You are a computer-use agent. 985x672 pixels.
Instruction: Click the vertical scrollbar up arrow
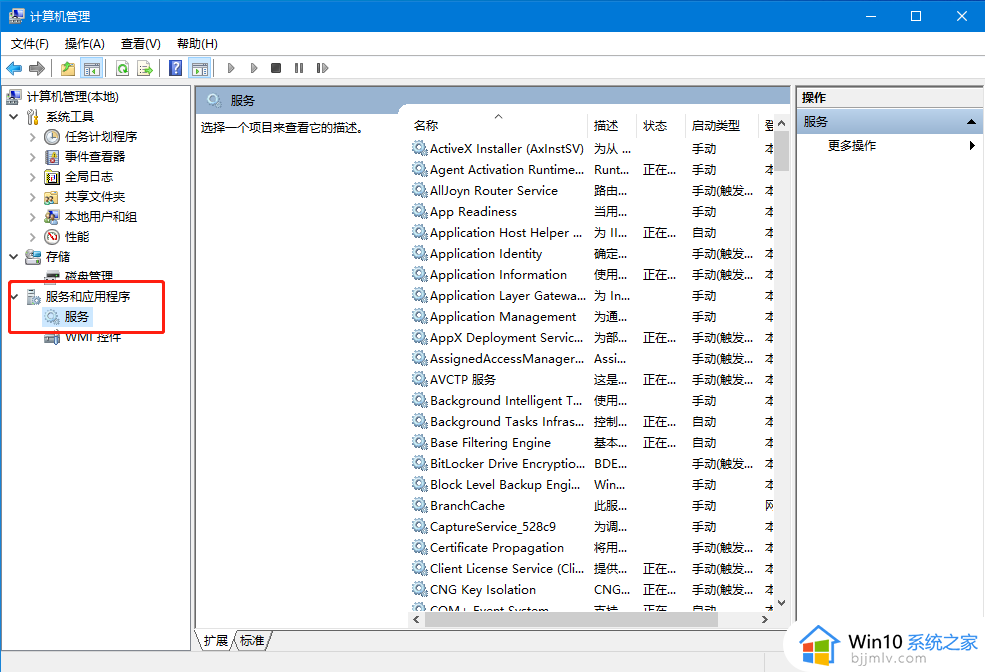click(x=781, y=123)
